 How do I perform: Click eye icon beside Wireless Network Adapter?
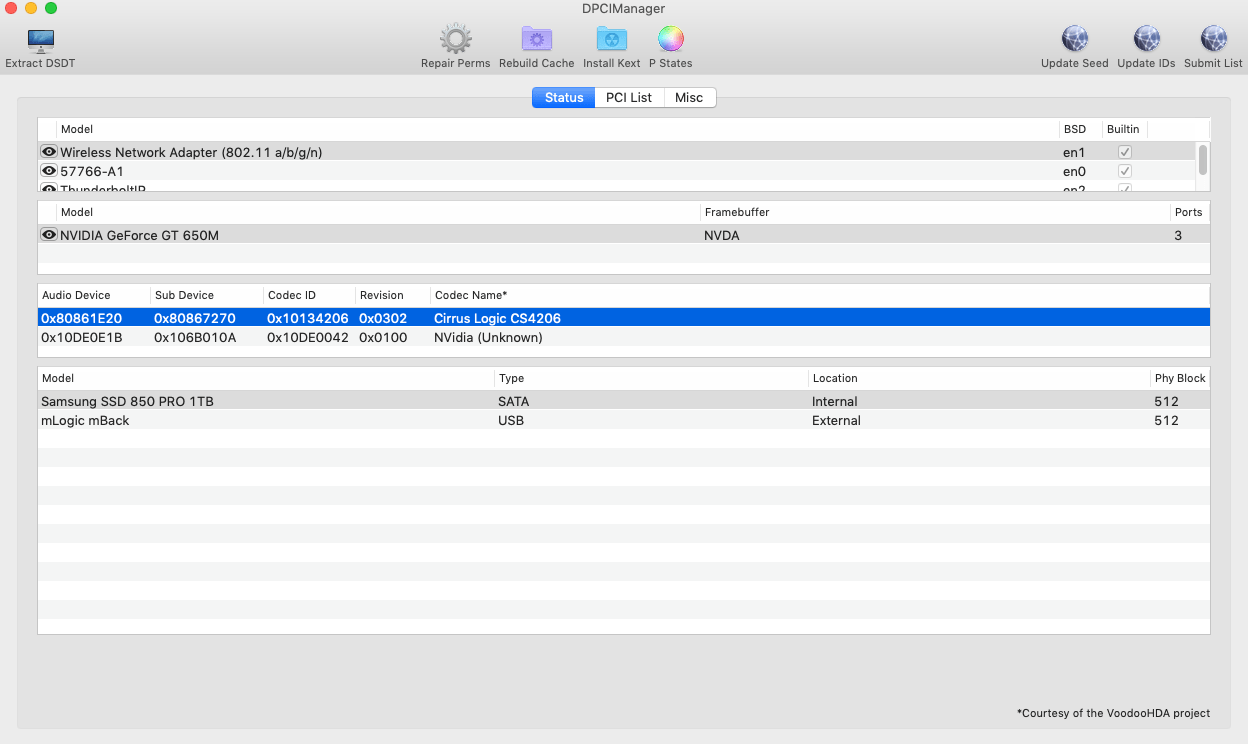49,151
